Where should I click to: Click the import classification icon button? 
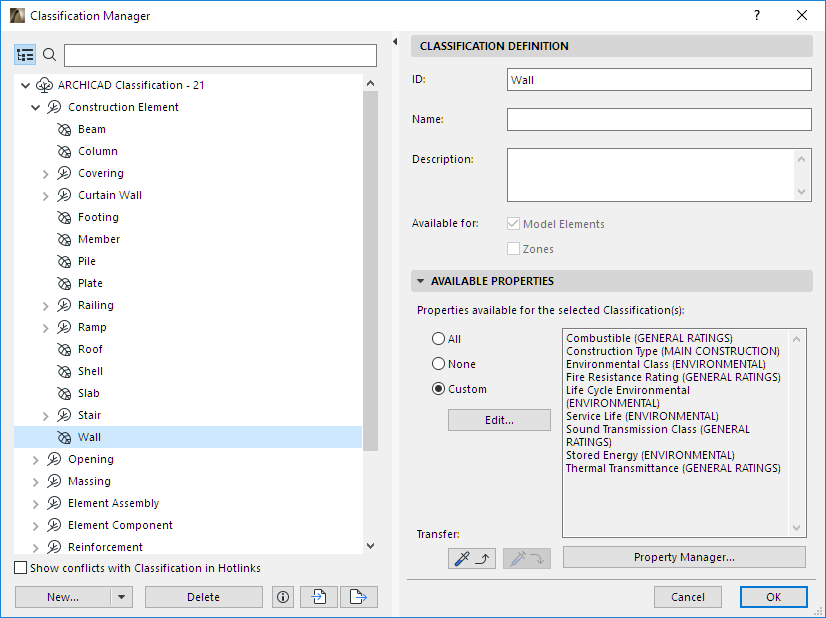(318, 597)
